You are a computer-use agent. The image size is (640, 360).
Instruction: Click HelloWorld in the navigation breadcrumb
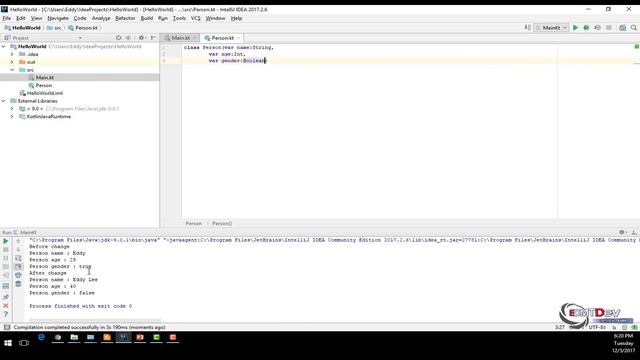click(23, 28)
